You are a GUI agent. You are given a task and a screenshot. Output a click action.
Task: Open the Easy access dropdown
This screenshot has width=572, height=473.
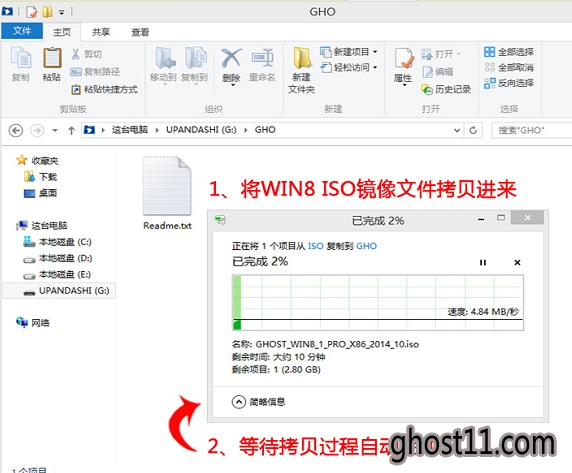(348, 67)
